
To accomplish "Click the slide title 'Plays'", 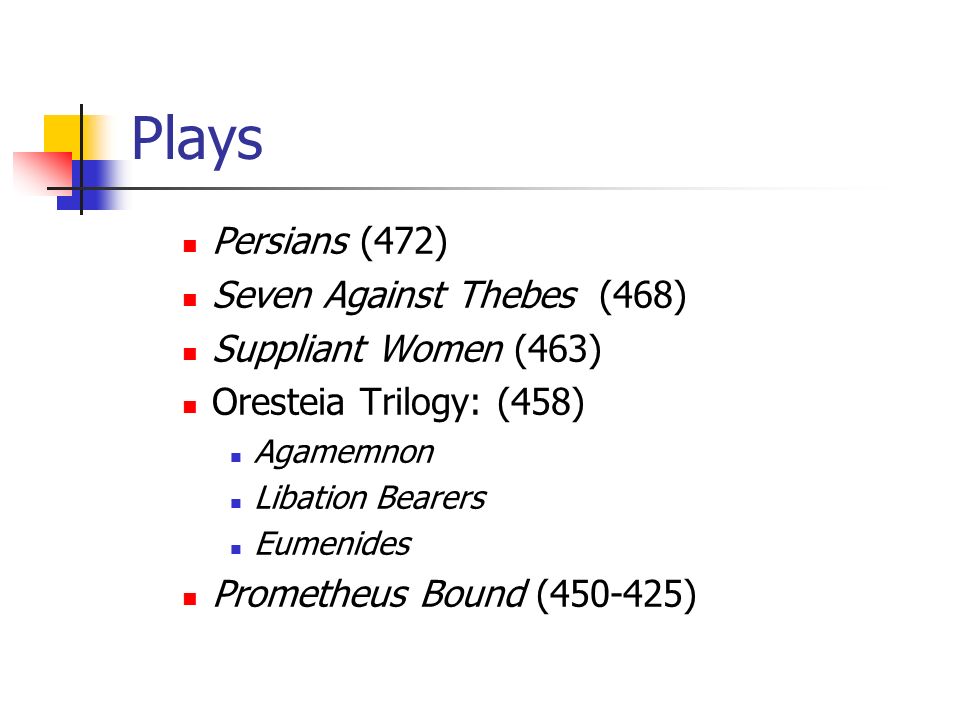I will click(197, 141).
